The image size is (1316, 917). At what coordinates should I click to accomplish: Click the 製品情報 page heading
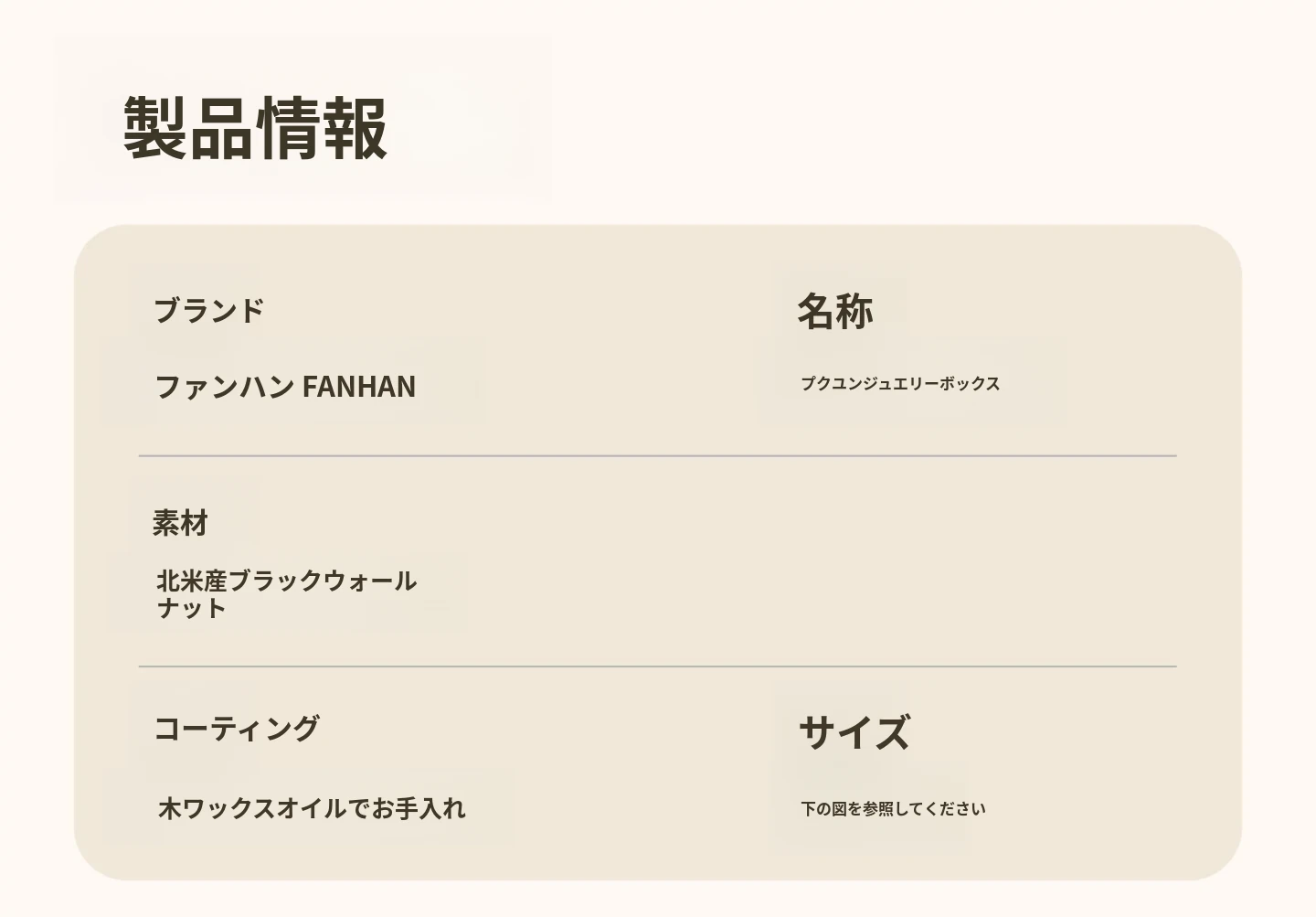[x=256, y=128]
